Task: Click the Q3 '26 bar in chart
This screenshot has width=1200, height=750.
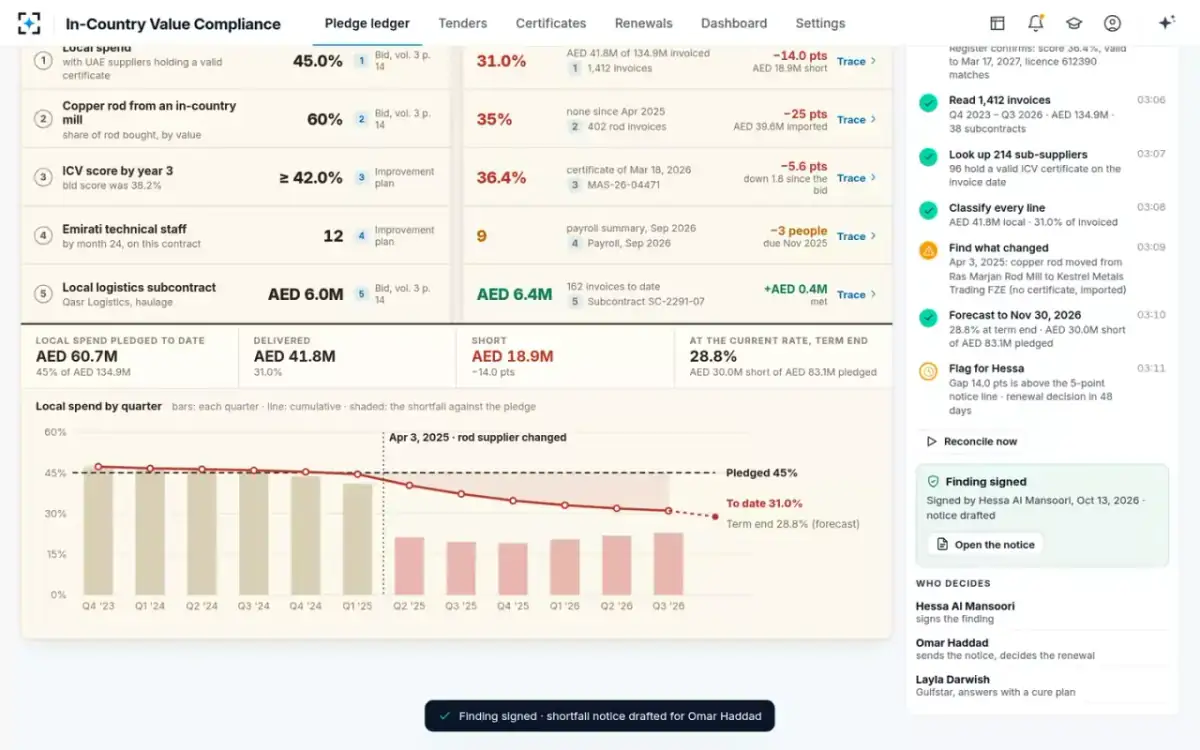Action: 668,564
